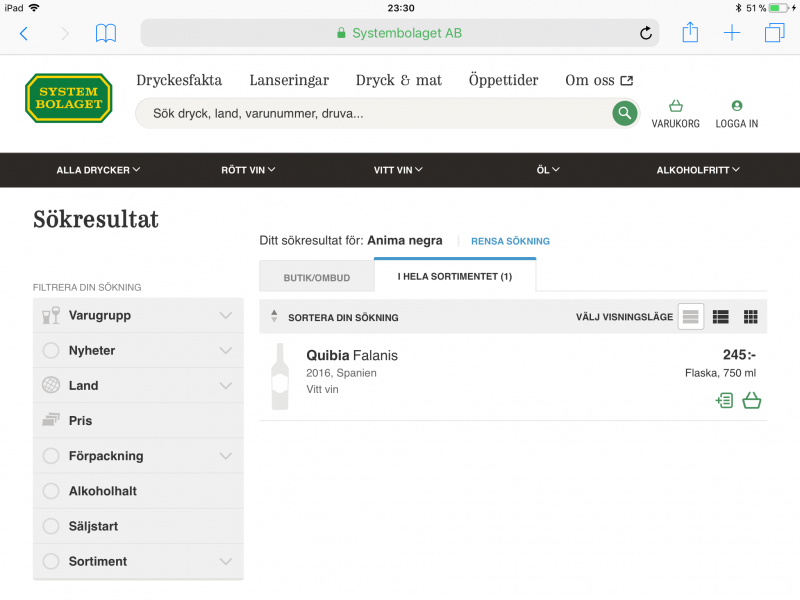Click the Varugrupp glasses icon

tap(51, 315)
